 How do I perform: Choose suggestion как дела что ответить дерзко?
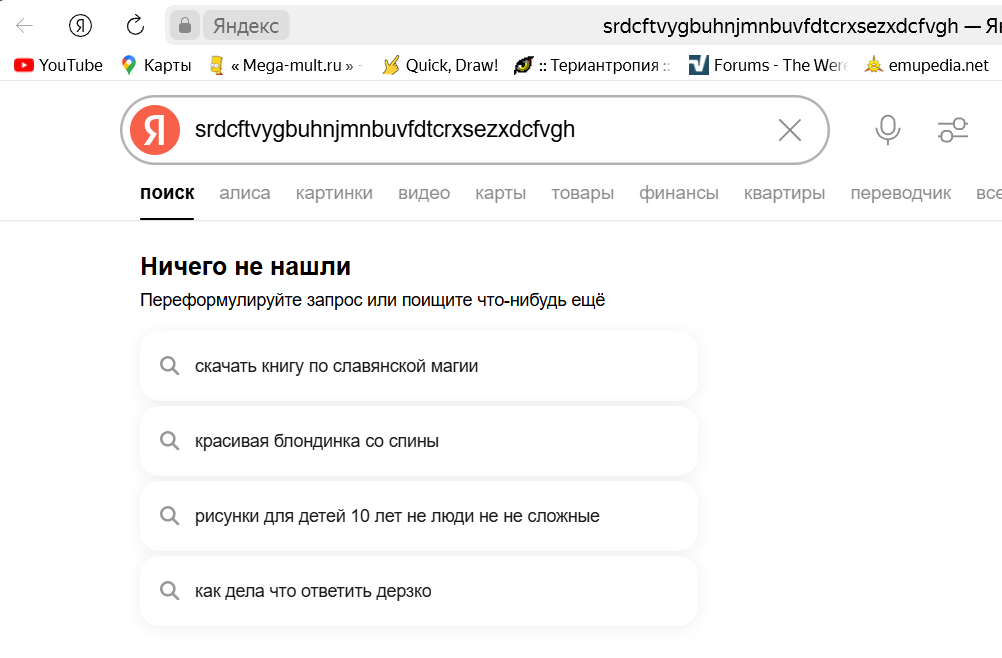coord(418,591)
